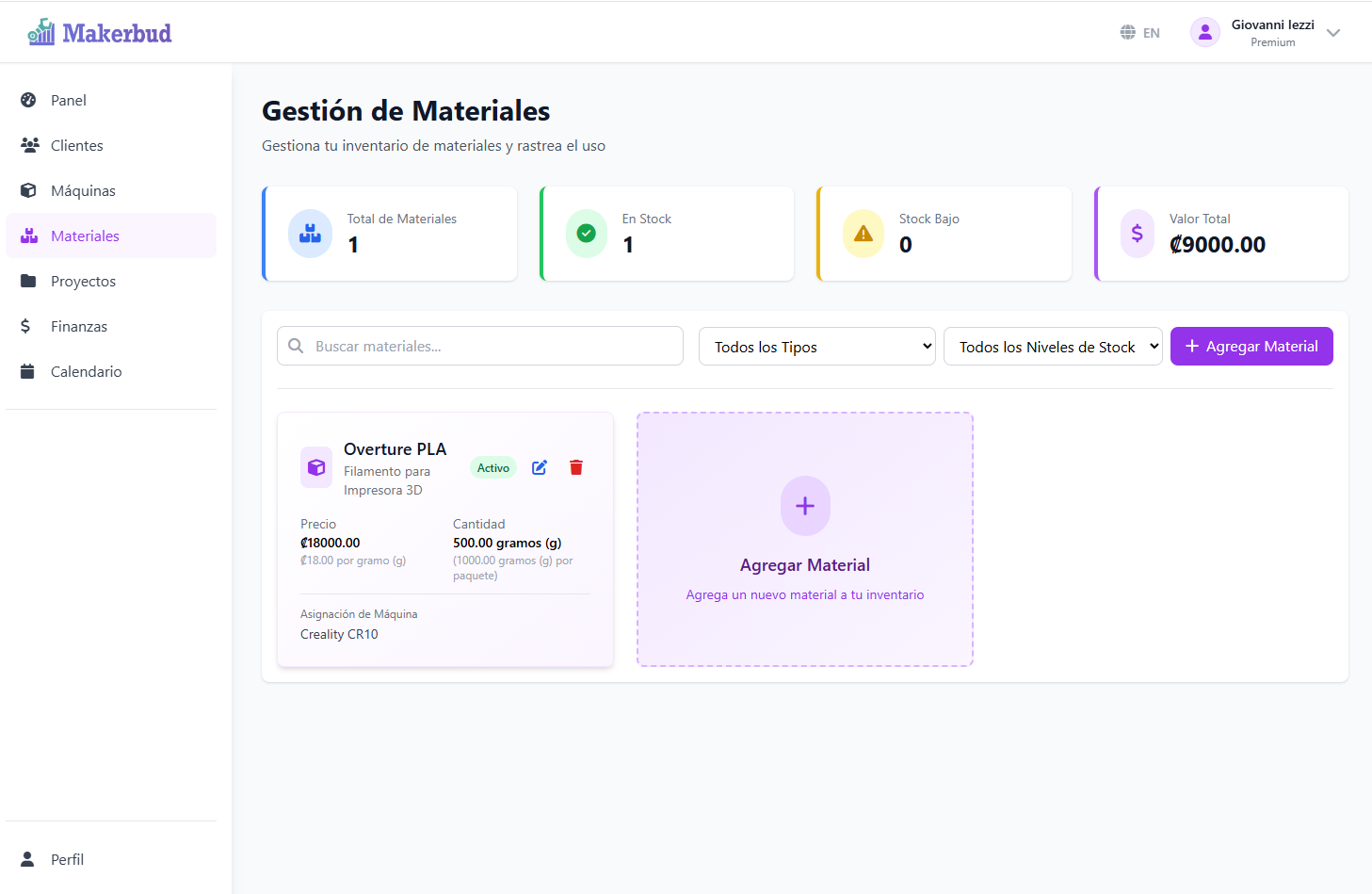The width and height of the screenshot is (1372, 894).
Task: Click the search magnifier in the materials search bar
Action: click(x=295, y=346)
